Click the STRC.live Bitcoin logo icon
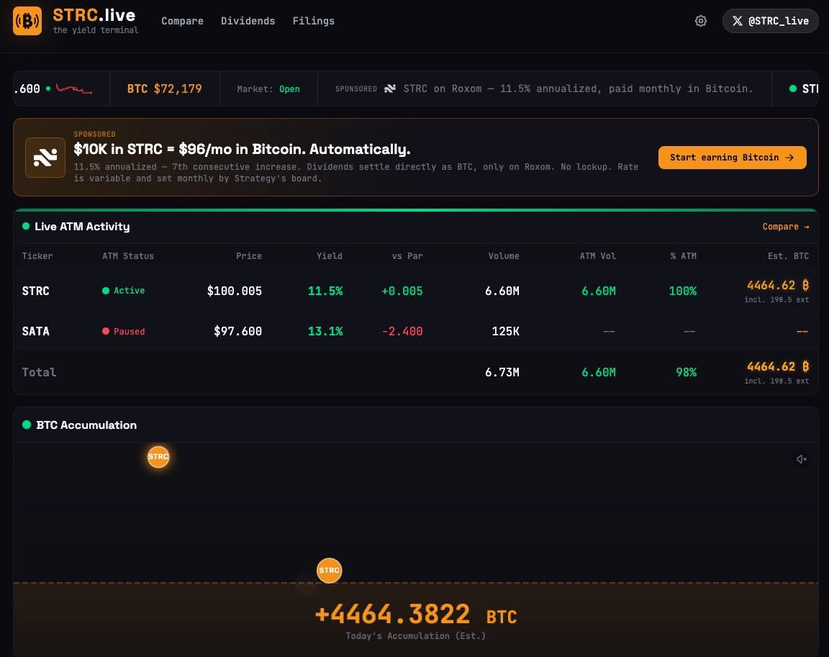Image resolution: width=829 pixels, height=657 pixels. 27,21
